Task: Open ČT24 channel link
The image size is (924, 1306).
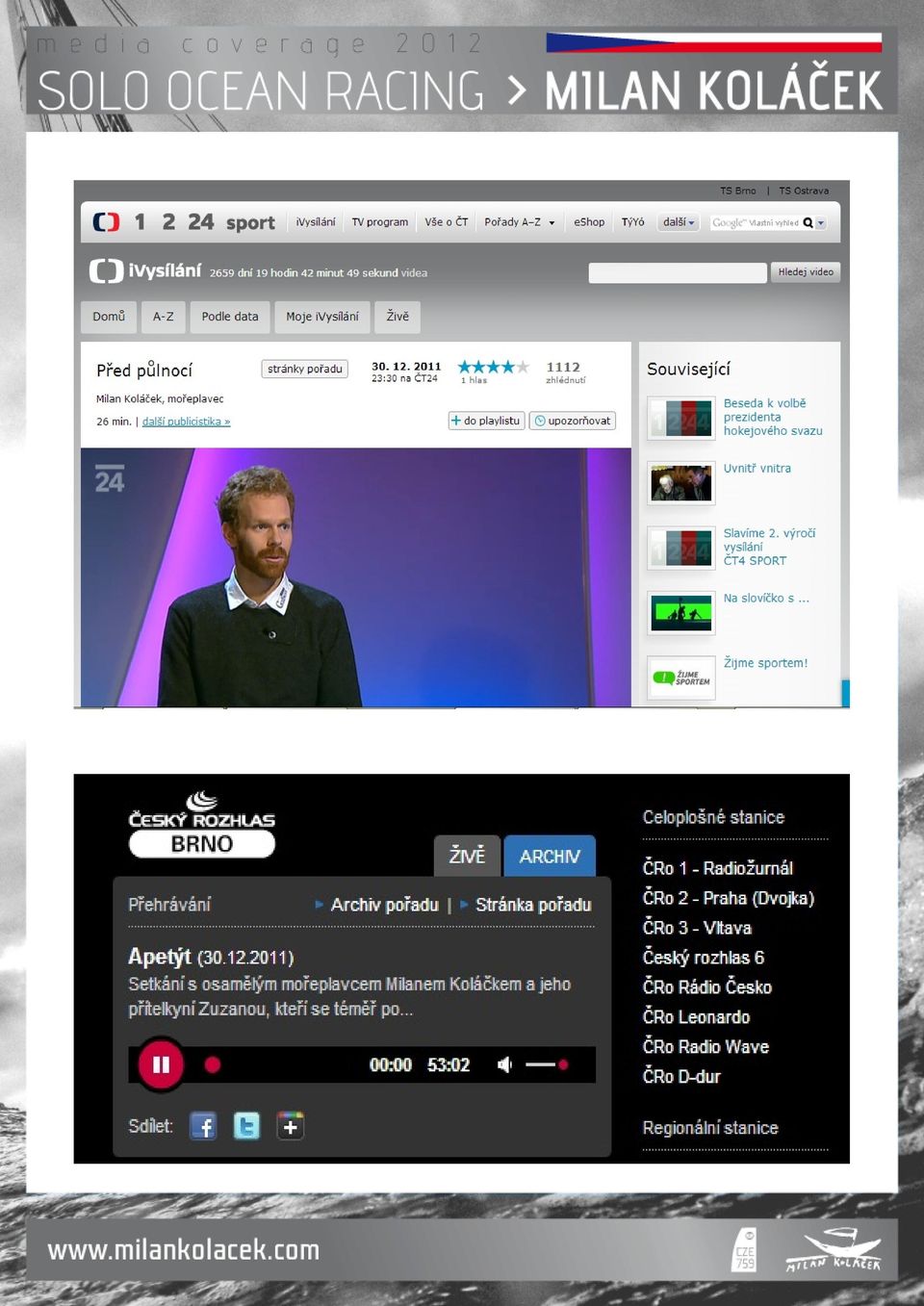Action: click(201, 222)
